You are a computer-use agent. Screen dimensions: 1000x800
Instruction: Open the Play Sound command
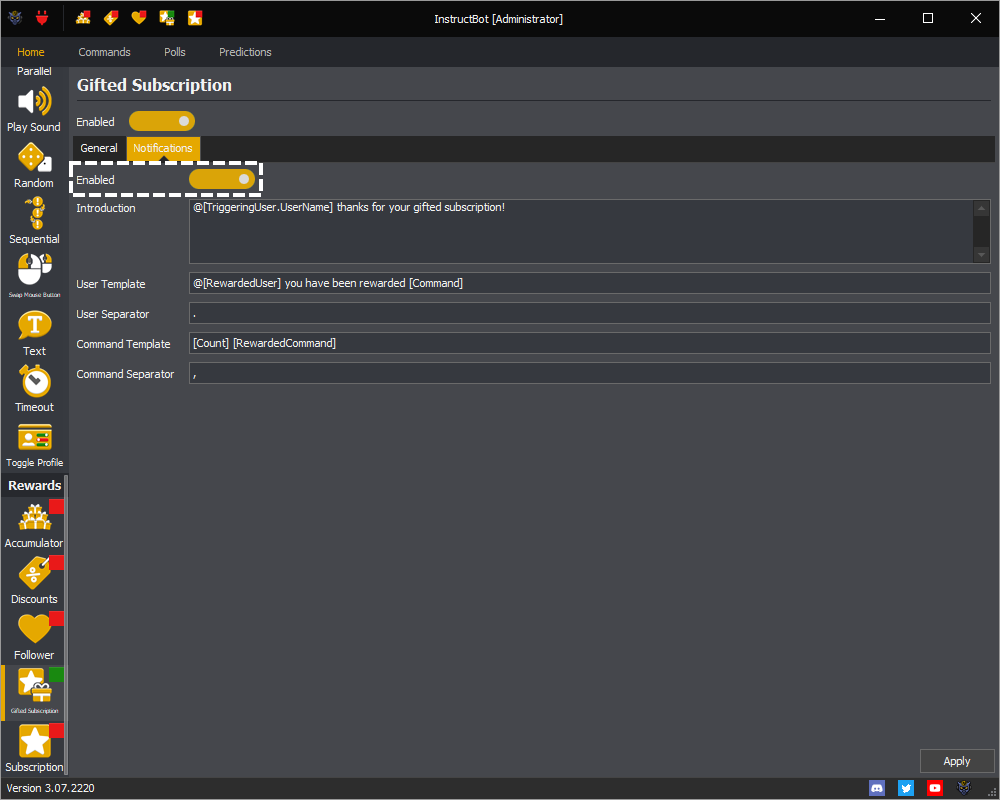click(34, 110)
